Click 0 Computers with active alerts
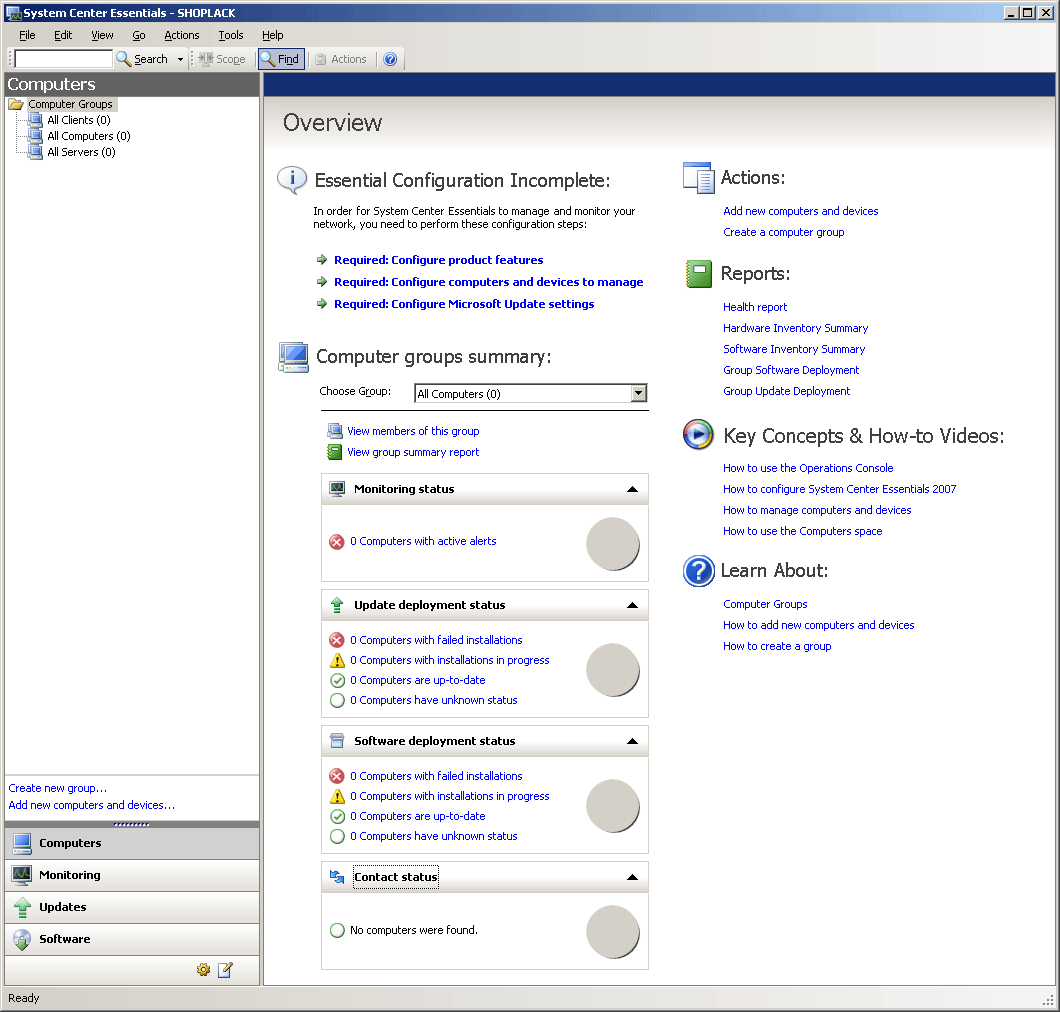1060x1012 pixels. pyautogui.click(x=423, y=541)
